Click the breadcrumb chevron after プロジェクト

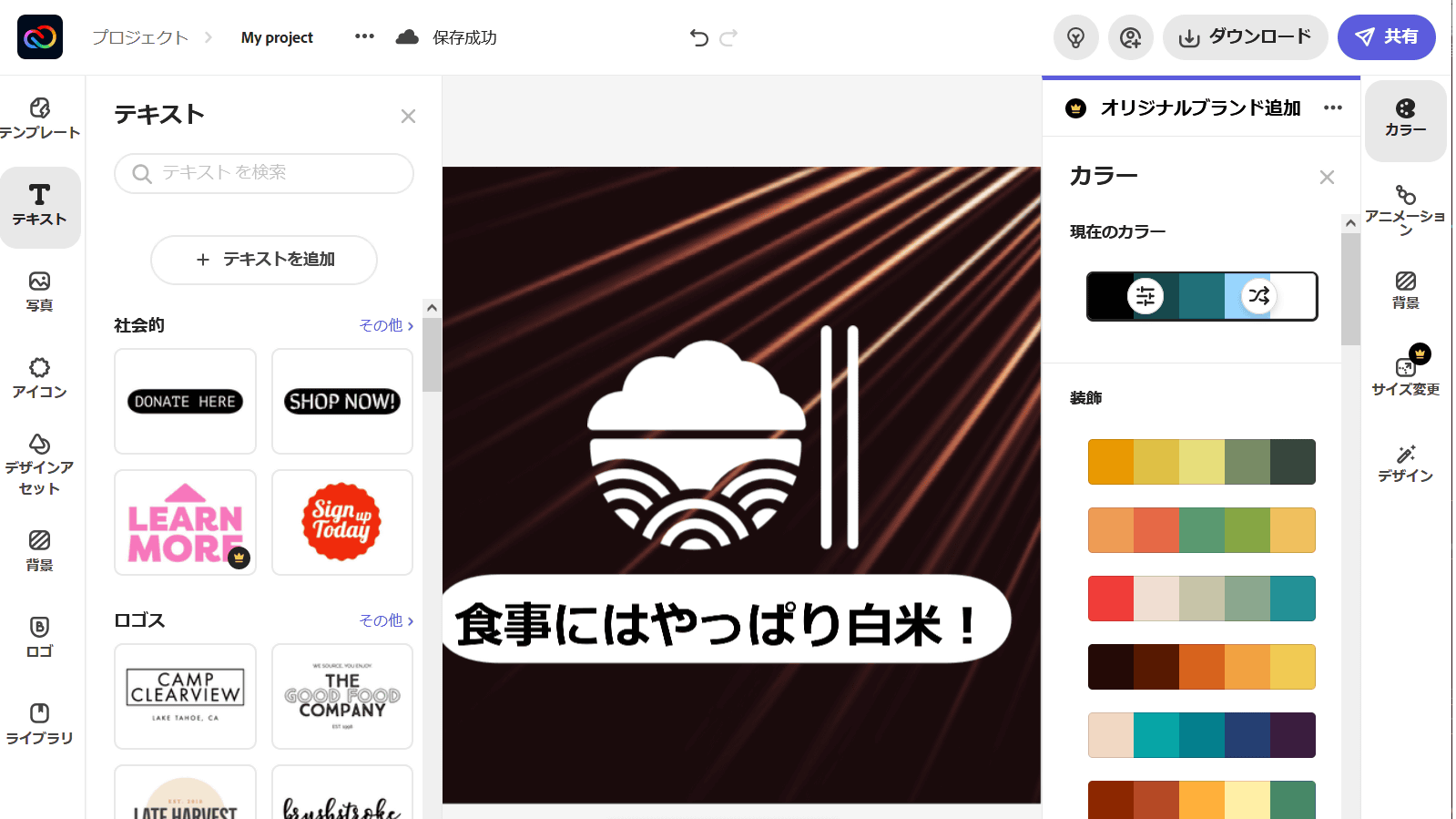point(209,37)
